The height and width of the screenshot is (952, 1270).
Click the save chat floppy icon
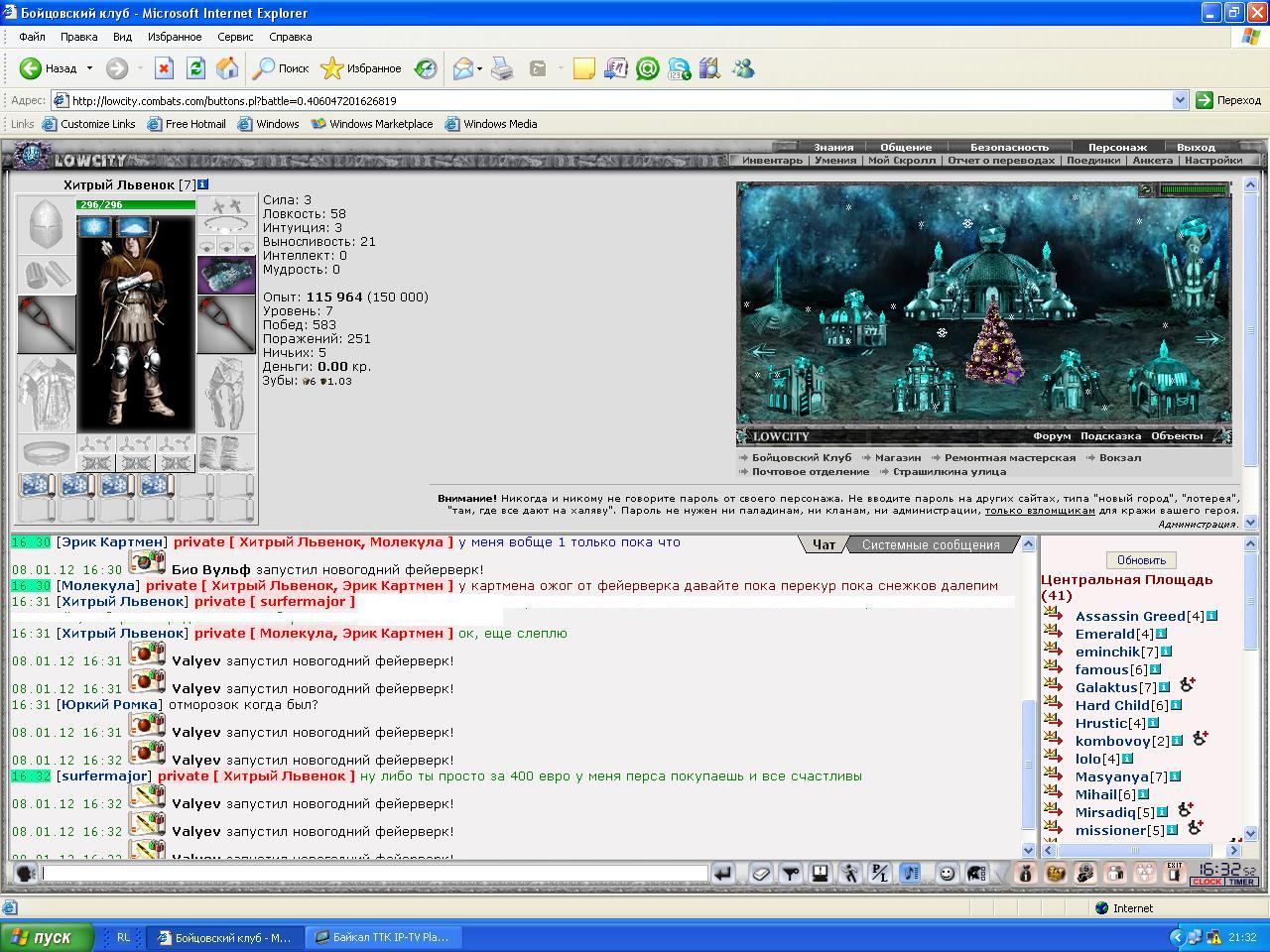click(821, 873)
